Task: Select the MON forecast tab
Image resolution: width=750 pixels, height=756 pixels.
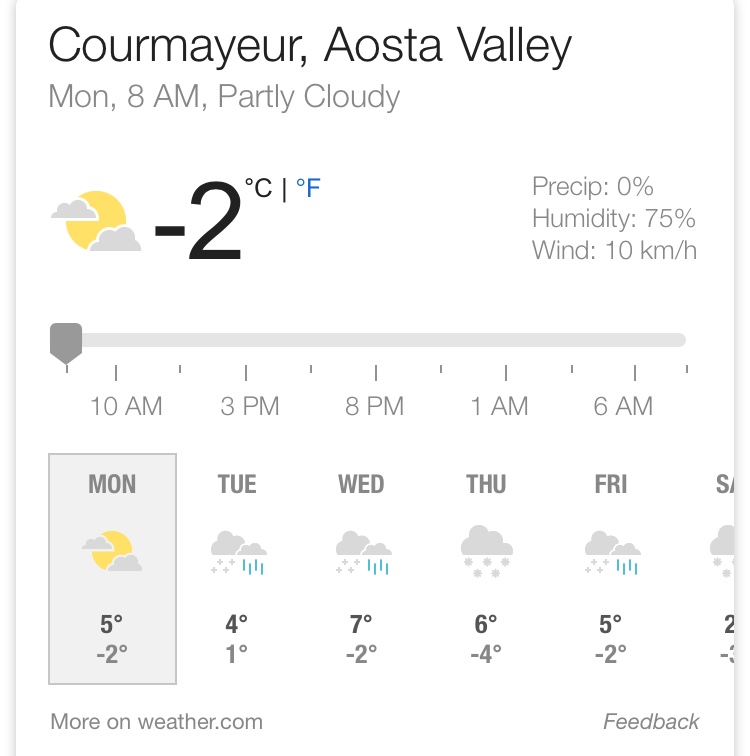Action: (112, 485)
